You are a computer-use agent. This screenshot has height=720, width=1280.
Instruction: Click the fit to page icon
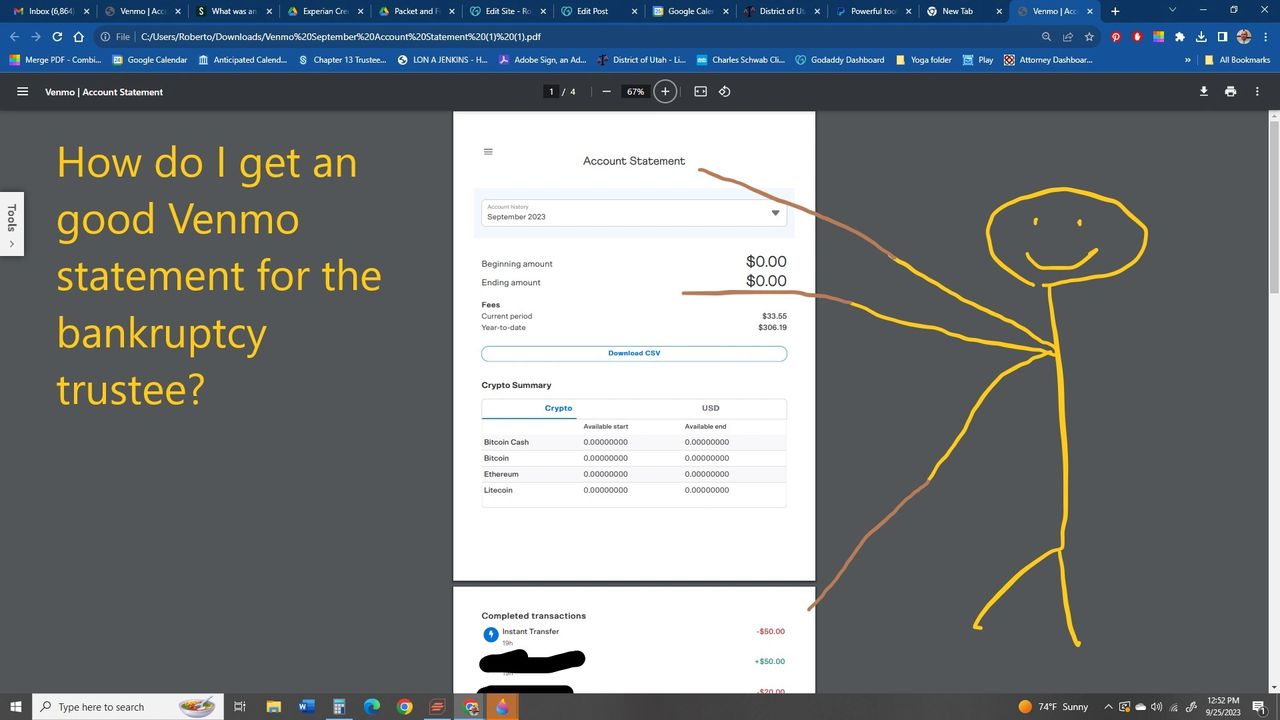click(700, 92)
